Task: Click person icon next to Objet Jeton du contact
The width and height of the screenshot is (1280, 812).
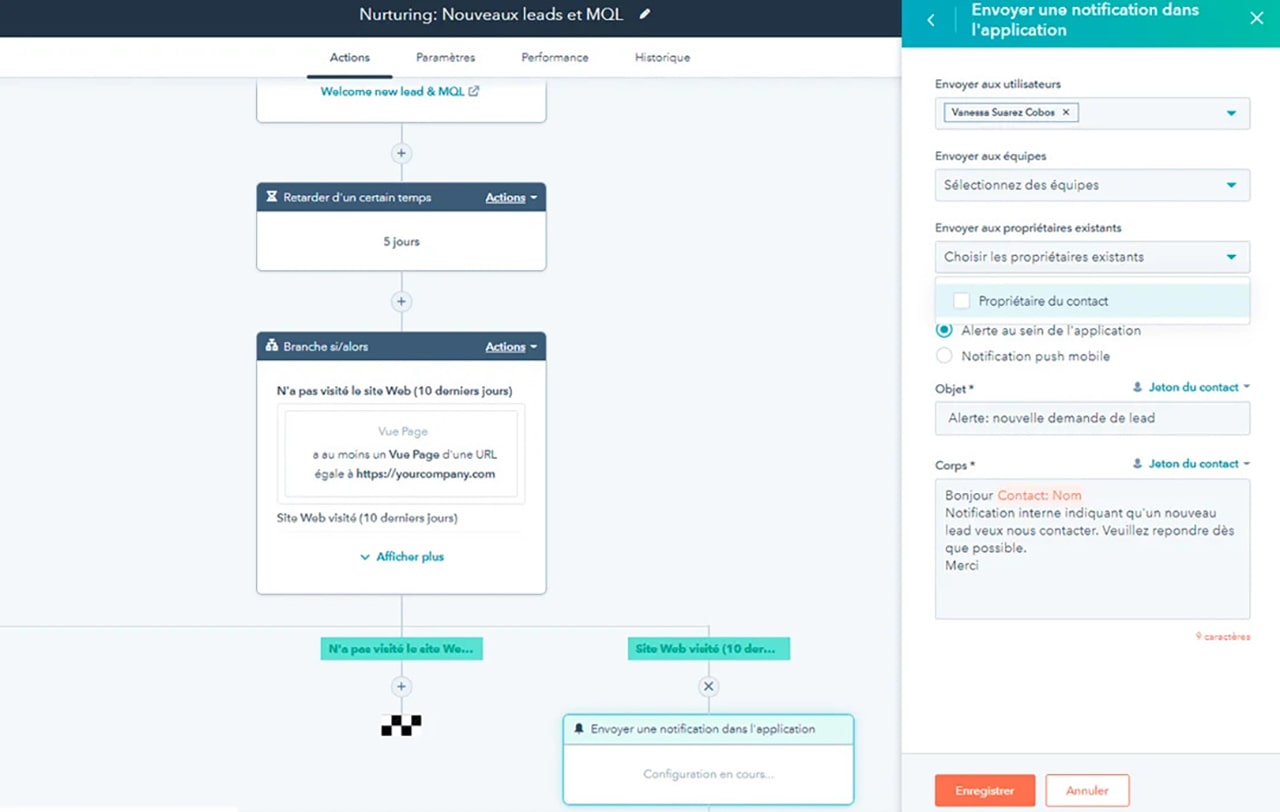Action: [1137, 387]
